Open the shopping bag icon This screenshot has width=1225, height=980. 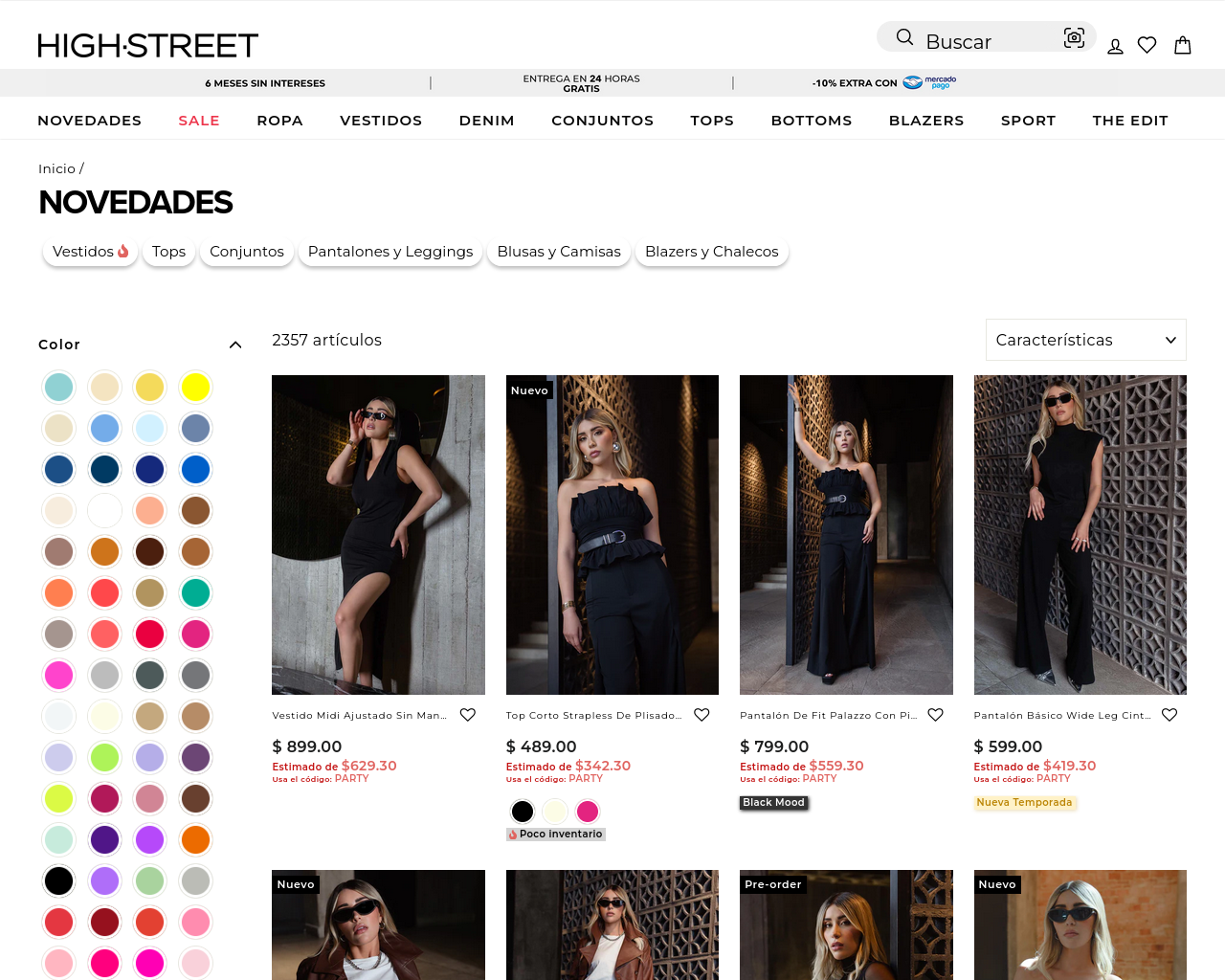click(x=1183, y=45)
